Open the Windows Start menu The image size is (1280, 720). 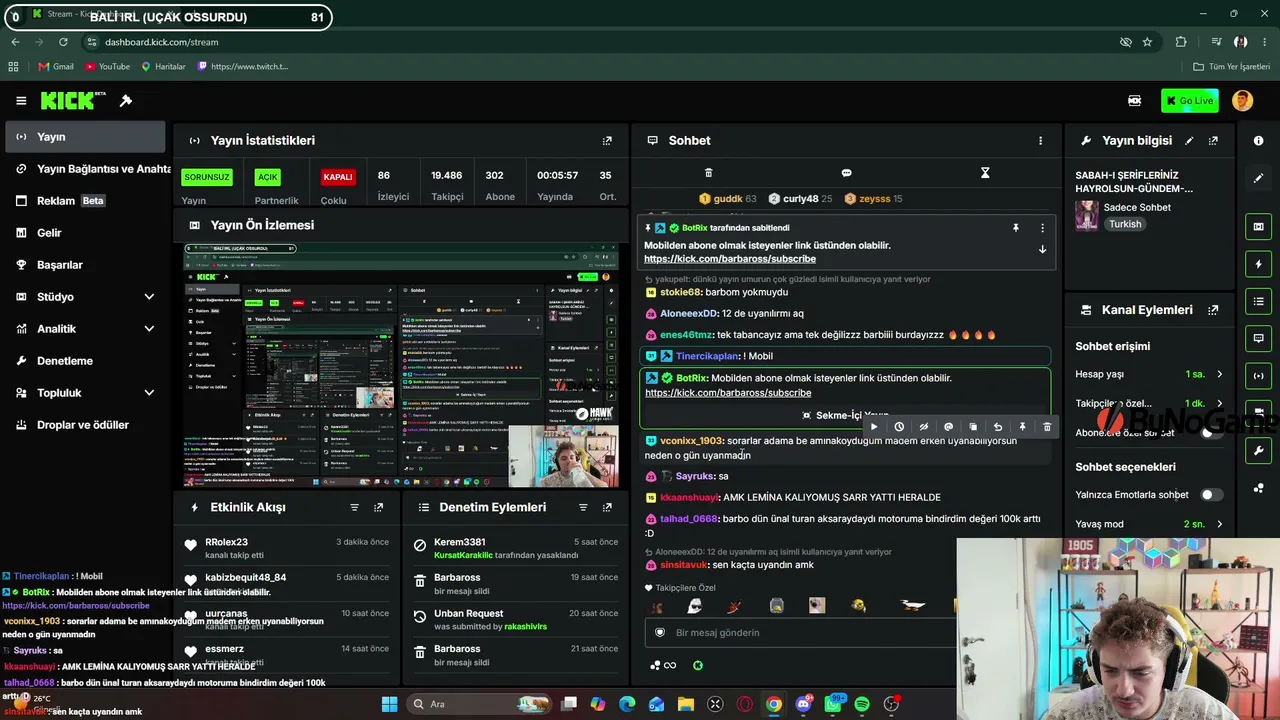click(389, 704)
